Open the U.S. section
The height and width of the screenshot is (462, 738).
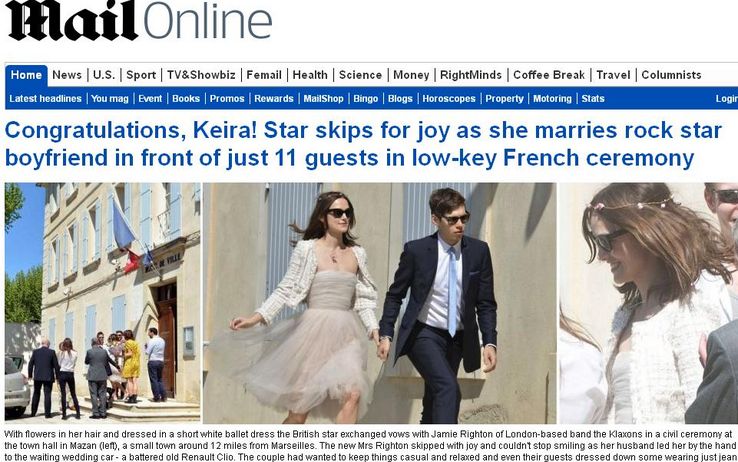(x=104, y=75)
